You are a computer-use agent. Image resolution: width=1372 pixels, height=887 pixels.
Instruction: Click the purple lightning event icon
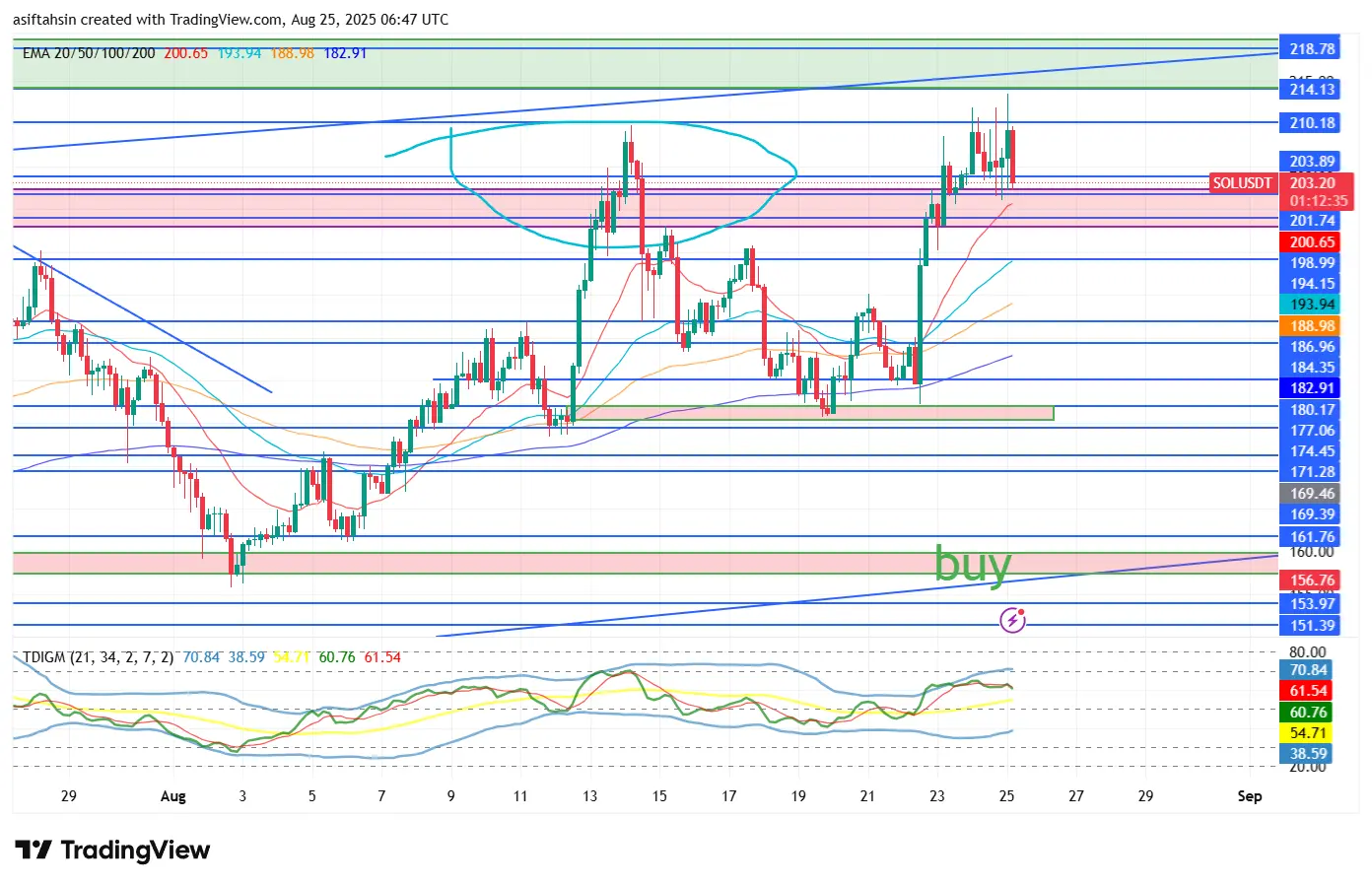(1013, 620)
